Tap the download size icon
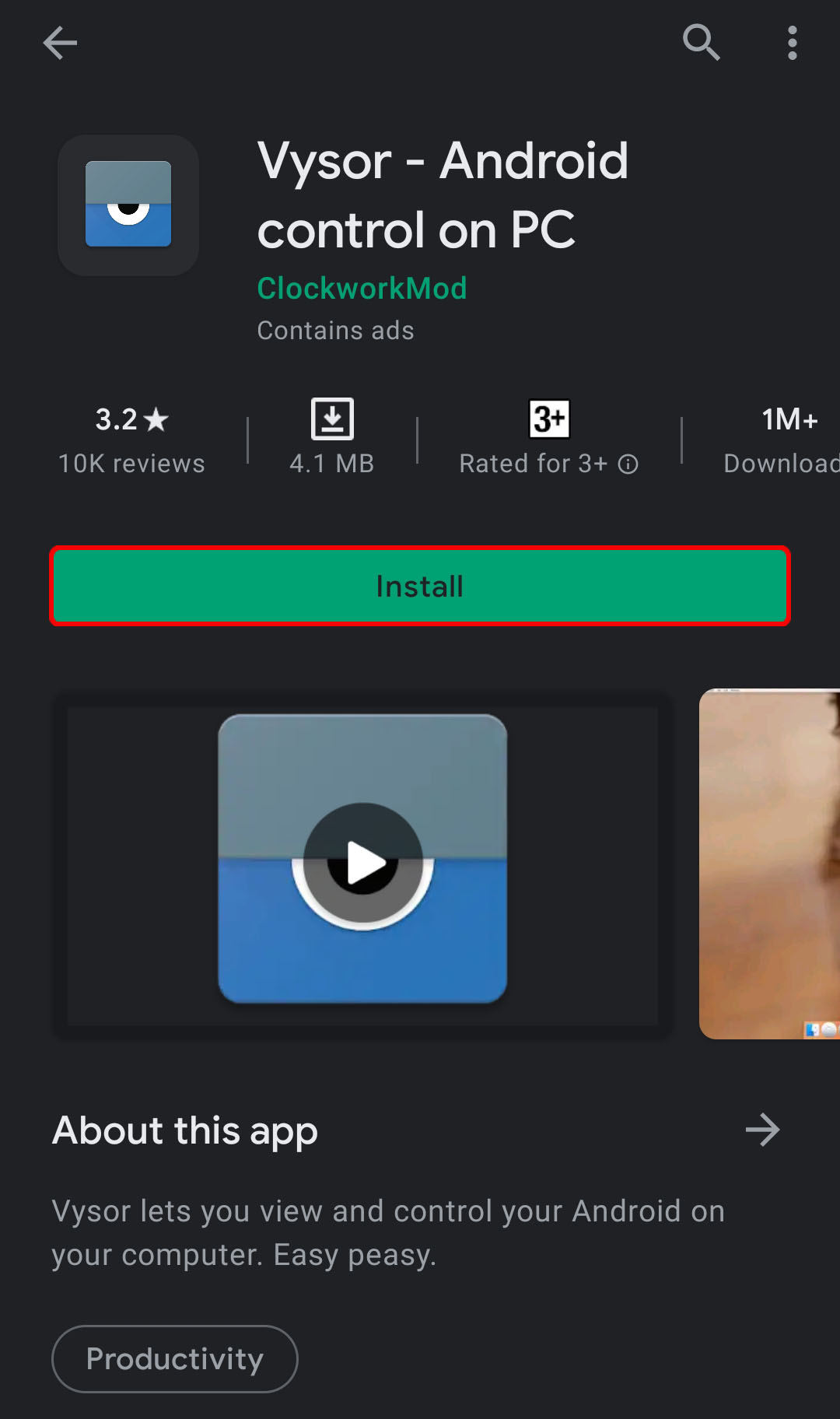The width and height of the screenshot is (840, 1419). tap(332, 419)
